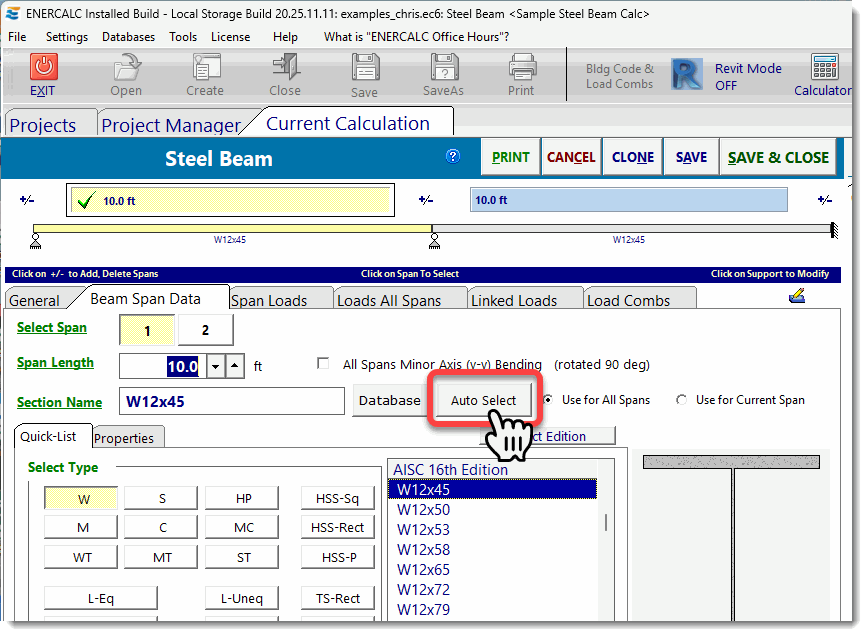The image size is (867, 636).
Task: Check All Spans Minor Axis Bending box
Action: click(x=323, y=363)
